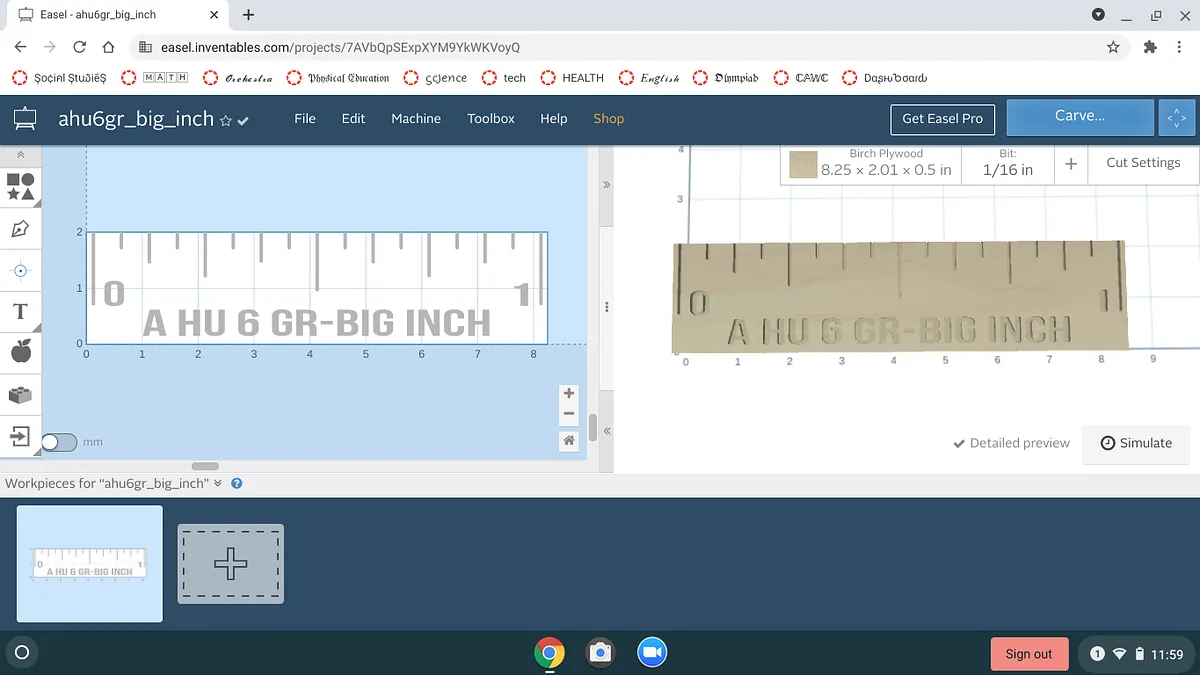Click the Birch Plywood material swatch
The height and width of the screenshot is (675, 1200).
point(803,165)
